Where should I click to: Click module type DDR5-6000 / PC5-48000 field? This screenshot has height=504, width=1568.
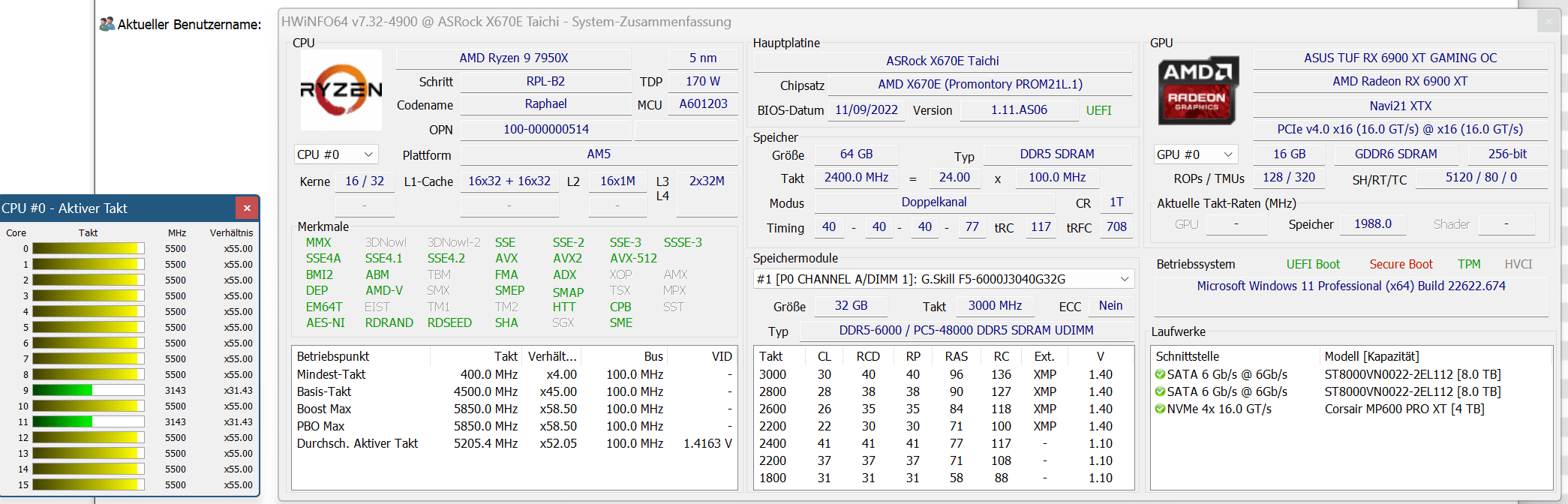966,330
